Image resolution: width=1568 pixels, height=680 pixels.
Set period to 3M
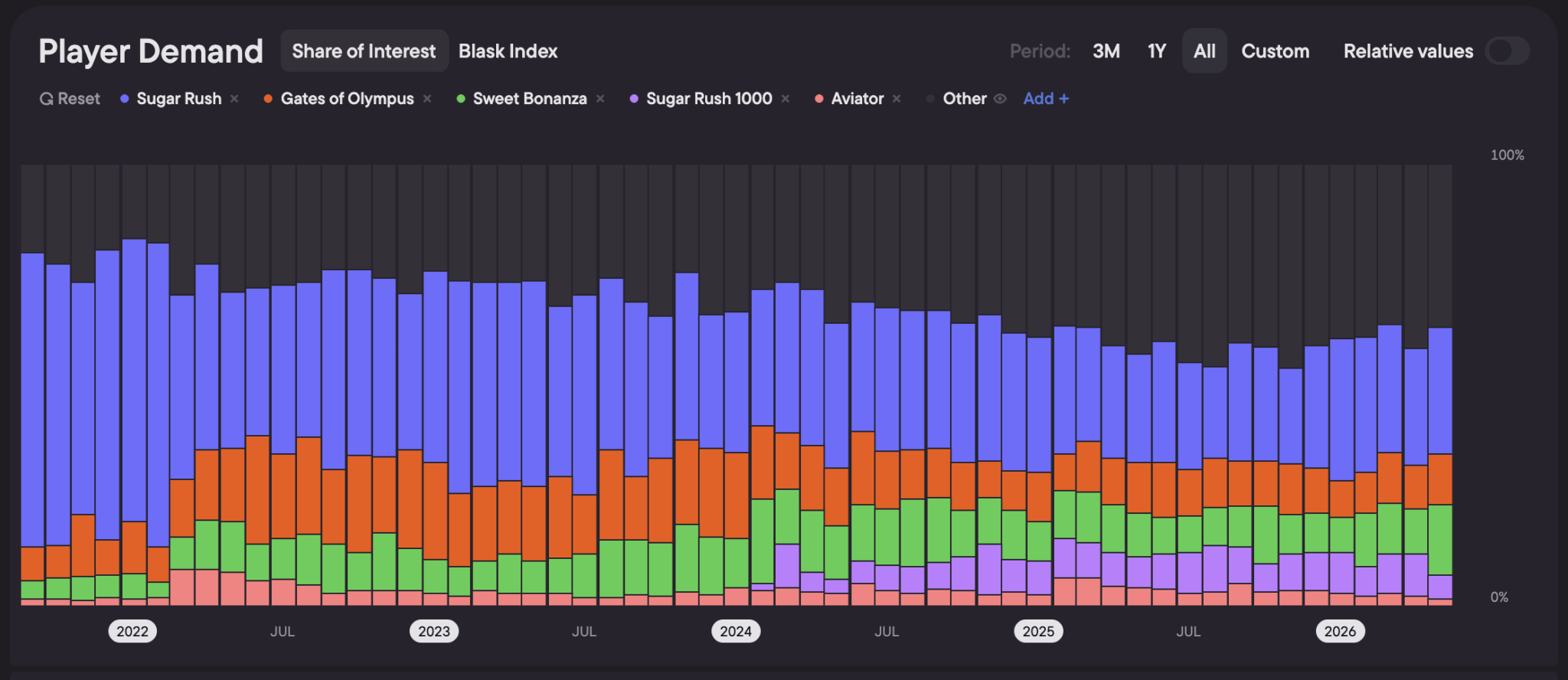click(x=1106, y=51)
